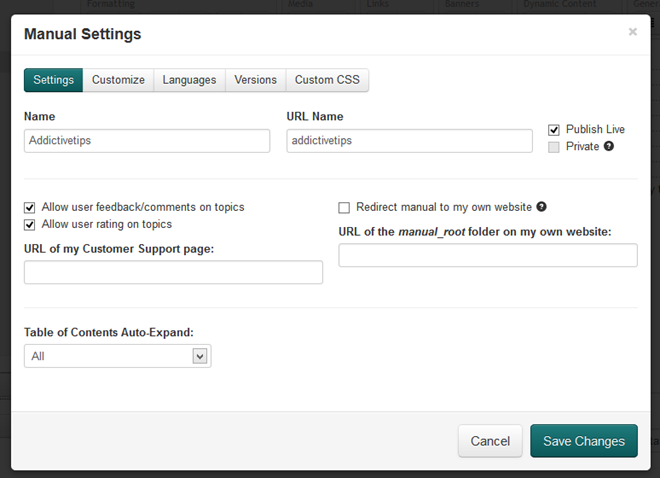
Task: Click into the URL Name text field
Action: [x=409, y=141]
